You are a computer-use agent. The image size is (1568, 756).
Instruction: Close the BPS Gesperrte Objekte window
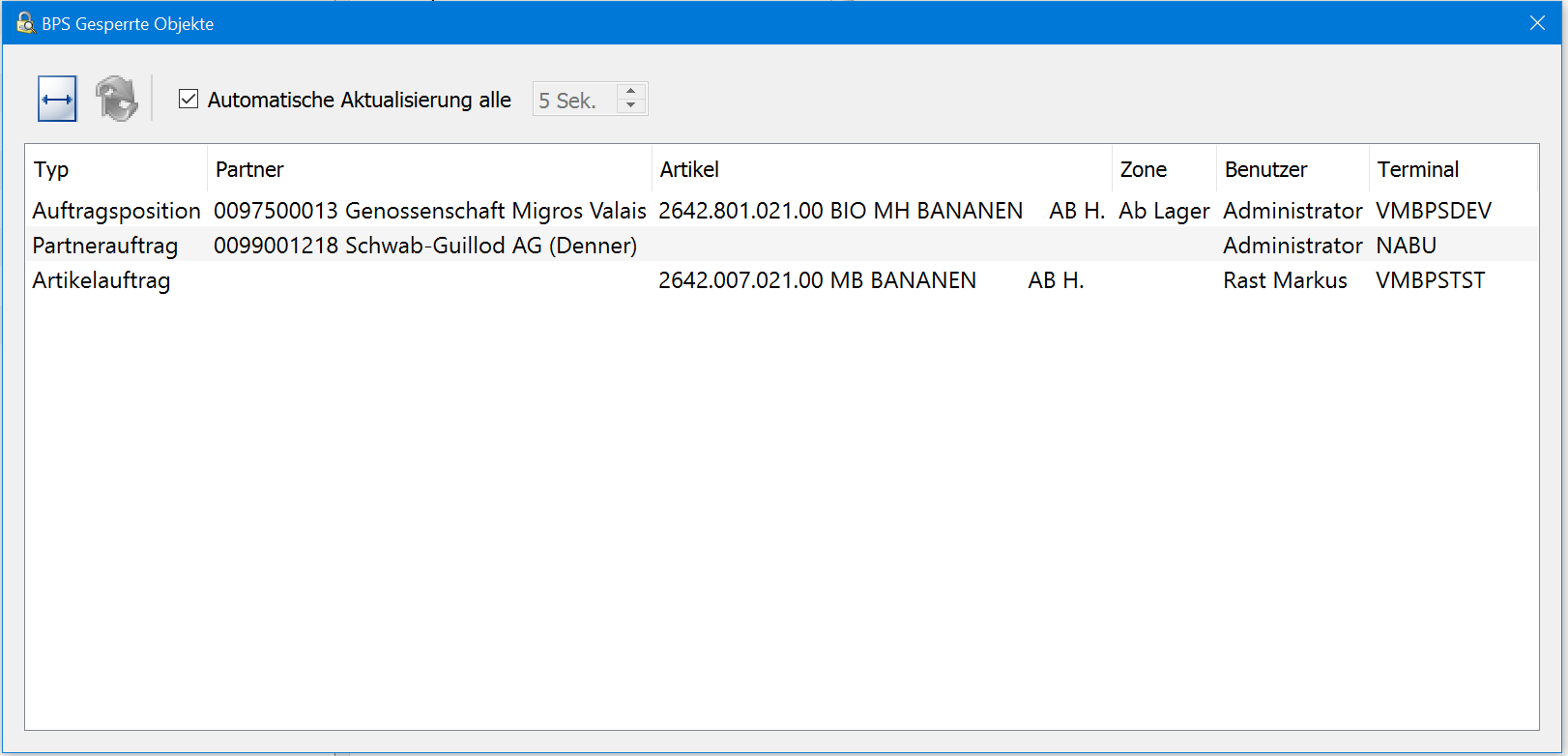1537,23
